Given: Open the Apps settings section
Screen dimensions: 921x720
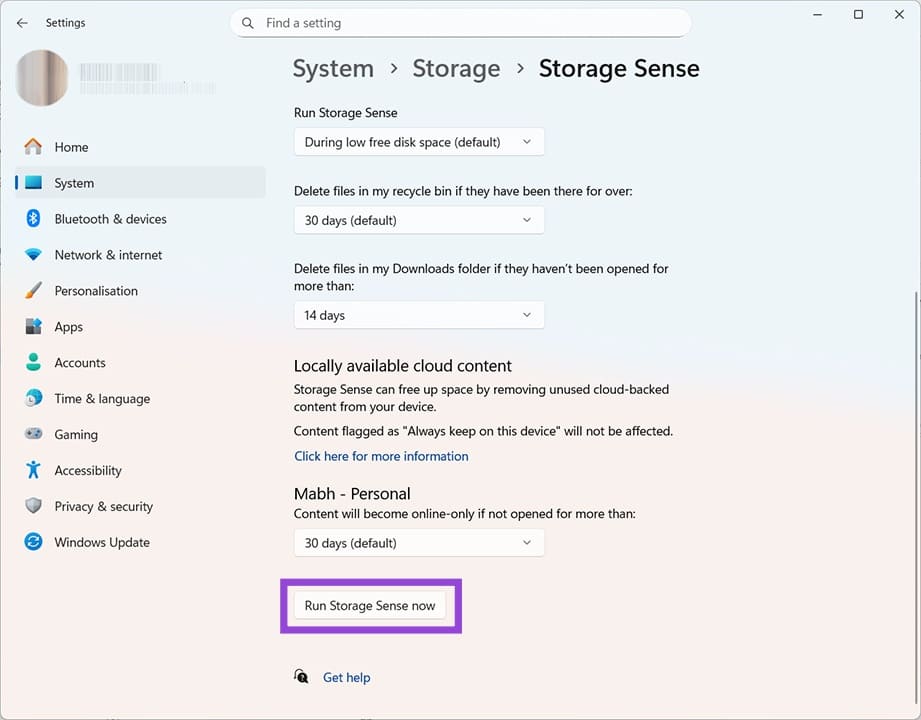Looking at the screenshot, I should 68,327.
